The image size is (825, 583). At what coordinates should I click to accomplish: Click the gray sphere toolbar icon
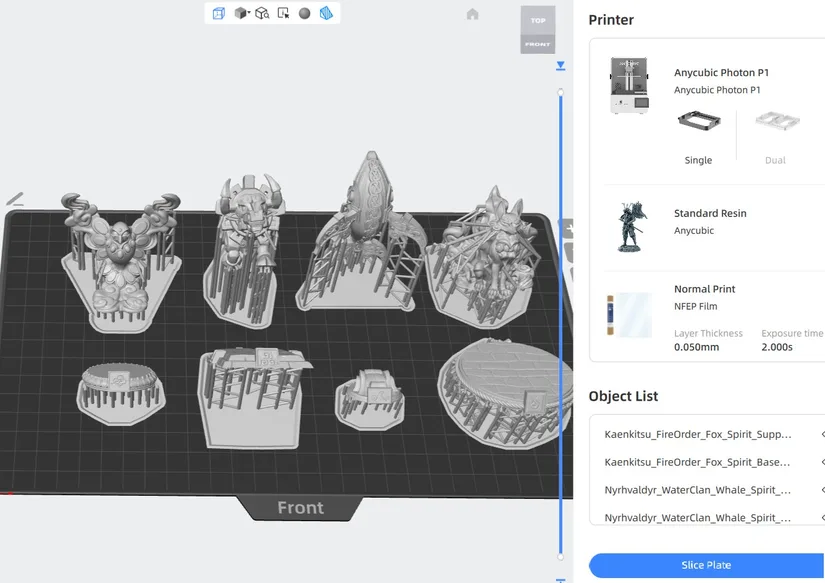click(x=304, y=13)
